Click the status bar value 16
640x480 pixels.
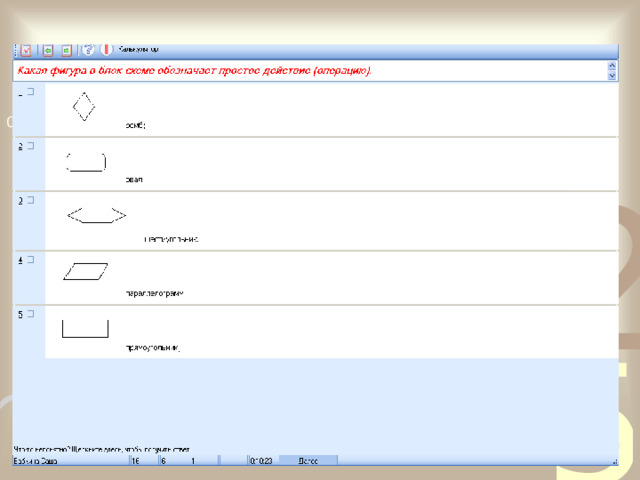coord(136,461)
